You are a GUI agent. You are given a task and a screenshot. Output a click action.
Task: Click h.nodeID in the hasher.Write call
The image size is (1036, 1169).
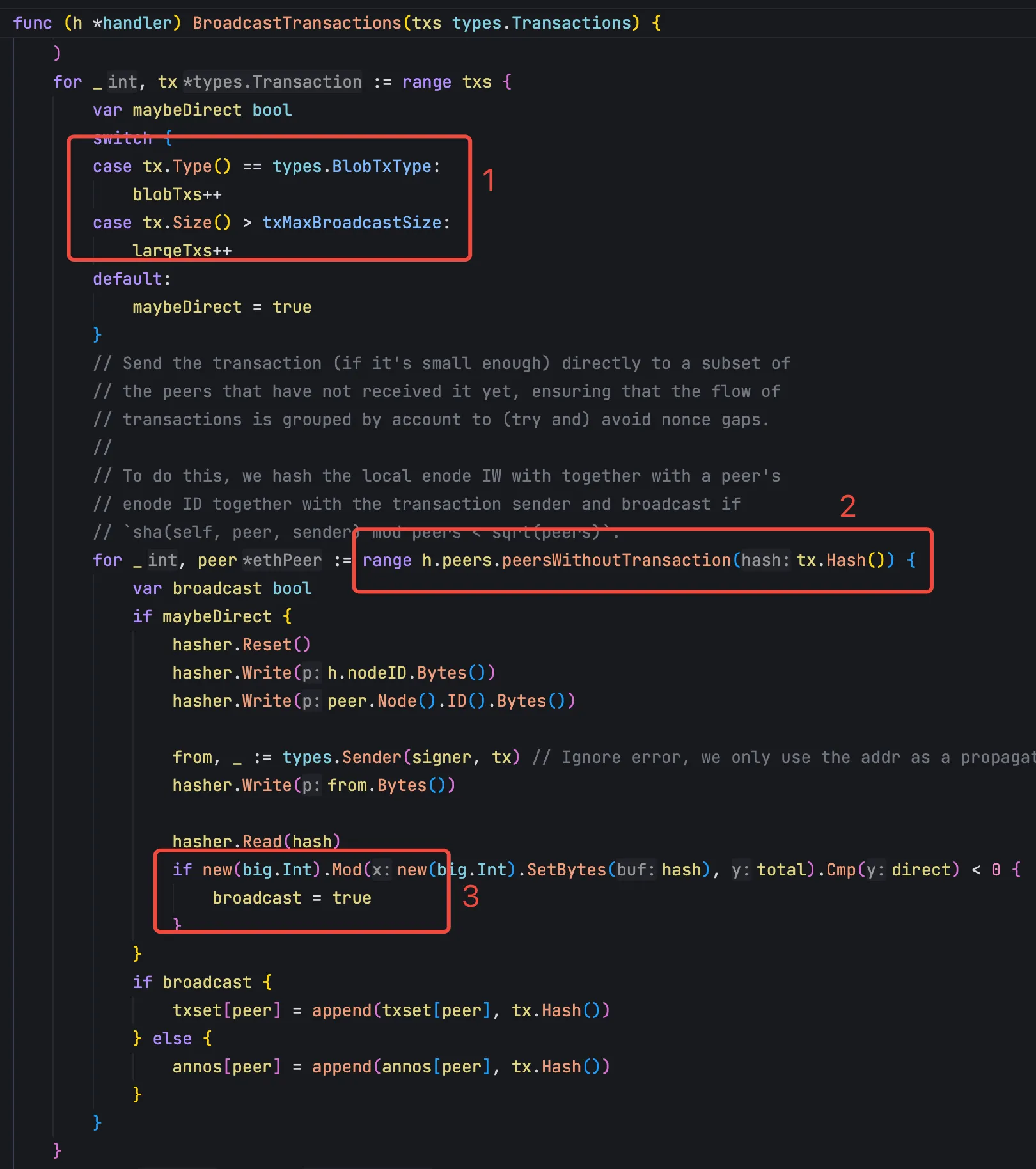tap(366, 673)
